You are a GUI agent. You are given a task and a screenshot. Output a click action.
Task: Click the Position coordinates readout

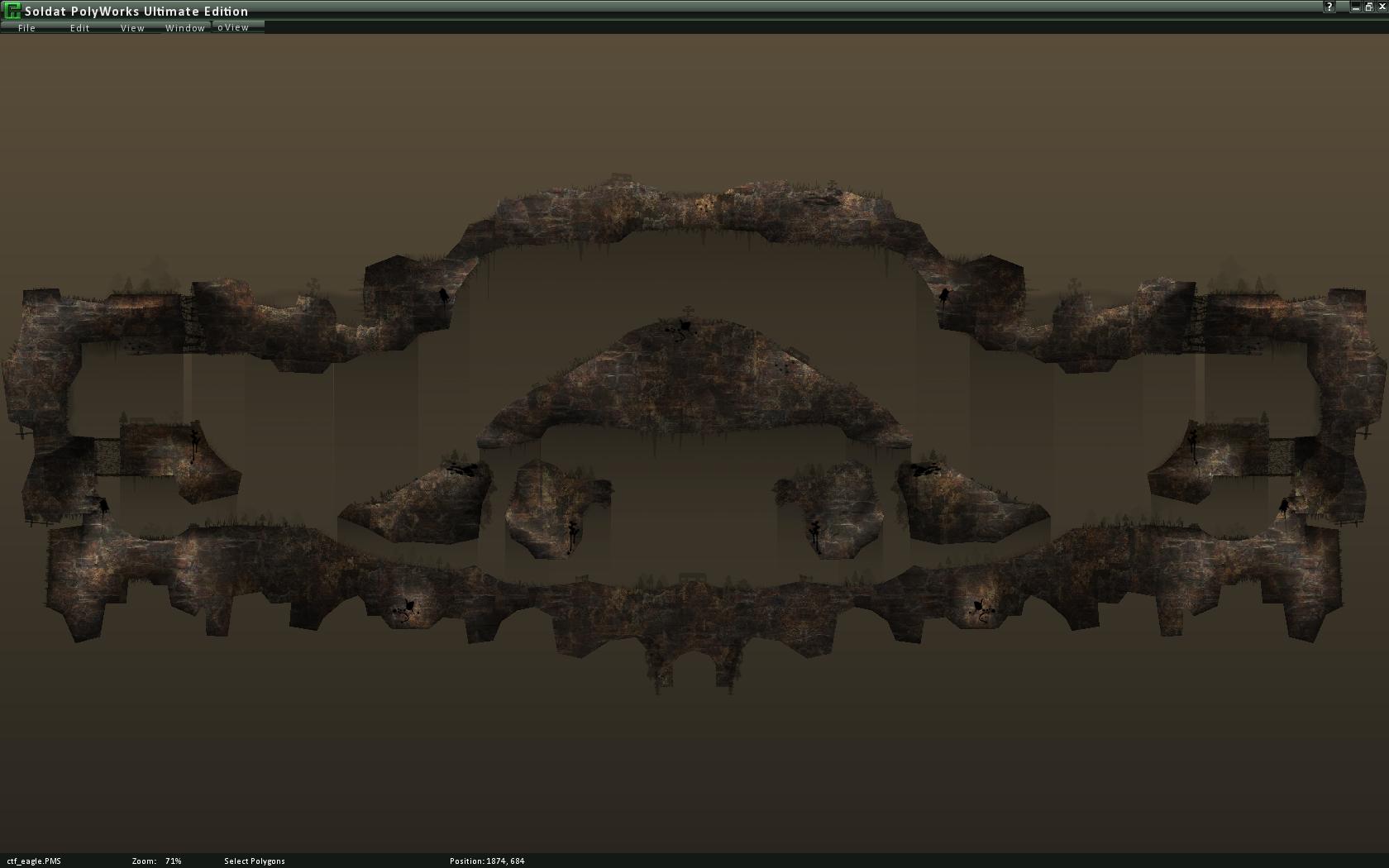487,861
